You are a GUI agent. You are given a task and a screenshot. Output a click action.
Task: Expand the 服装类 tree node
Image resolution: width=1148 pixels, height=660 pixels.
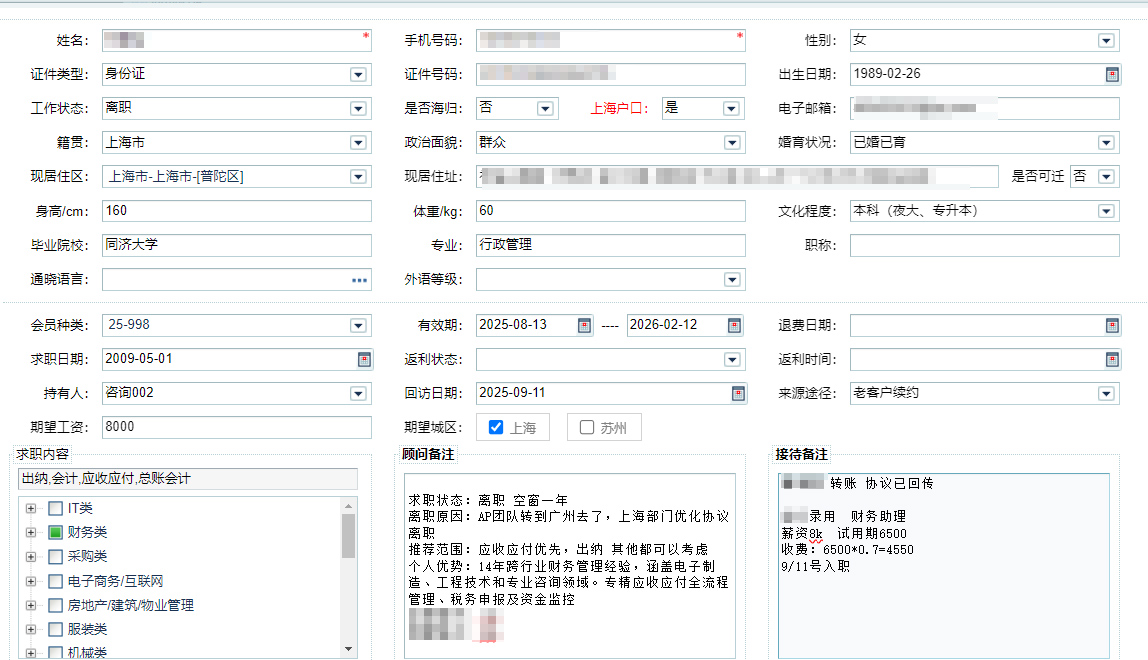pyautogui.click(x=31, y=629)
